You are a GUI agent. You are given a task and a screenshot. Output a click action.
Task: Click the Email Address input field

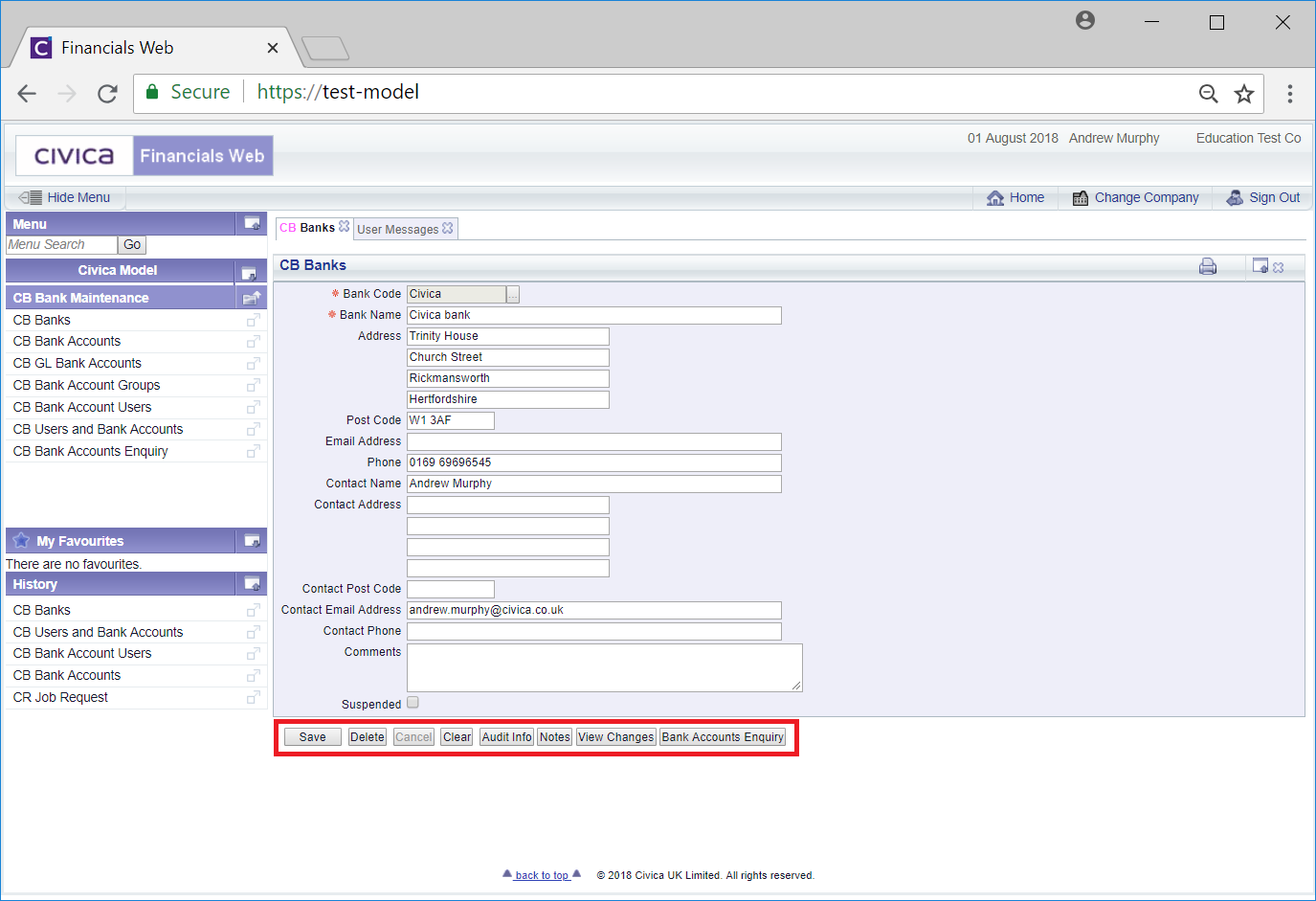[594, 442]
